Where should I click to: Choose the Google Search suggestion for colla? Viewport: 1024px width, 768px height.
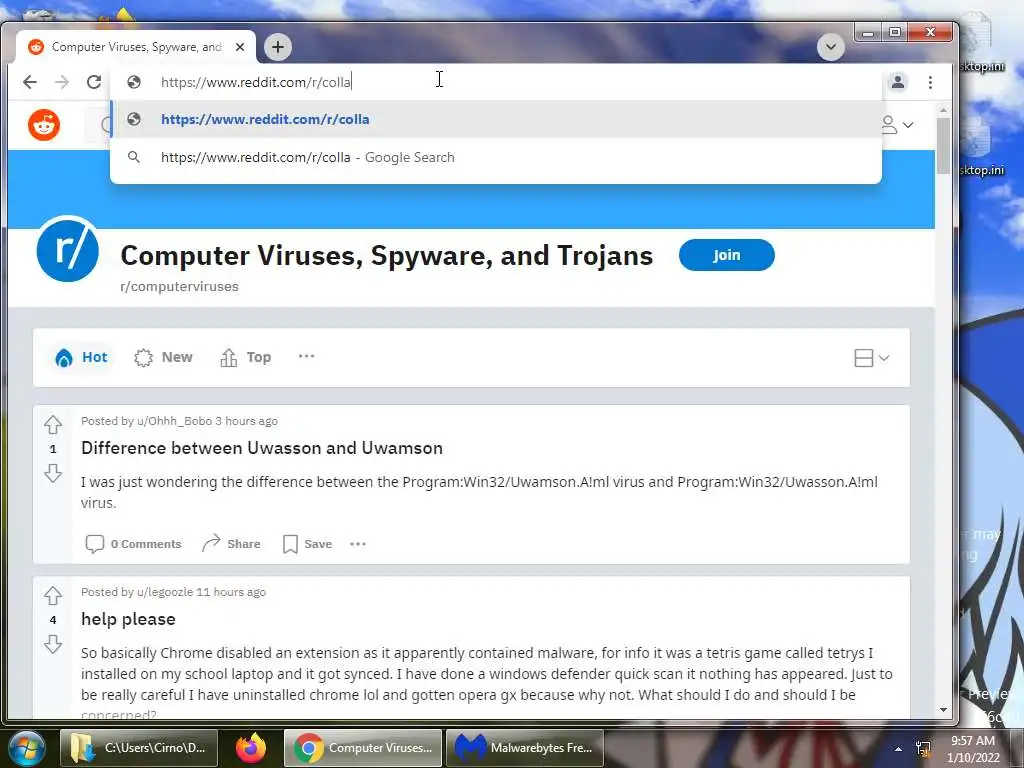496,157
